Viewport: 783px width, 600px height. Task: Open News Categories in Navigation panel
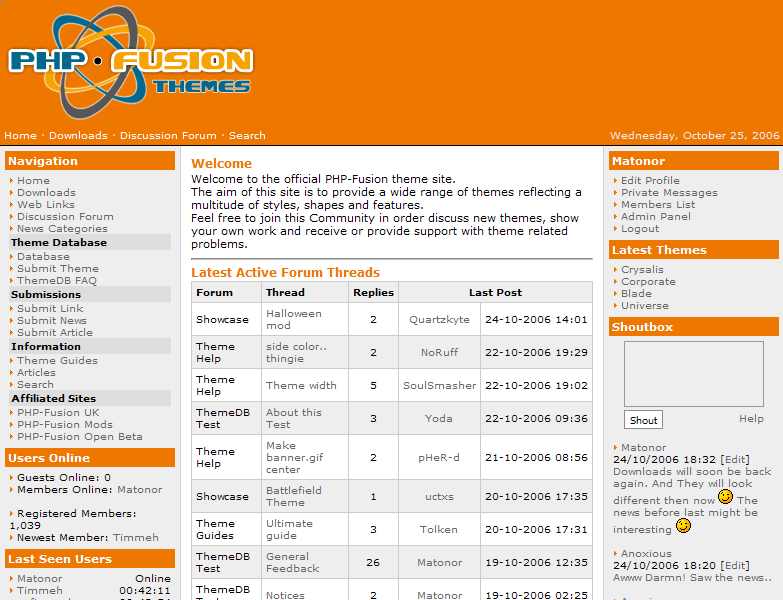[62, 229]
